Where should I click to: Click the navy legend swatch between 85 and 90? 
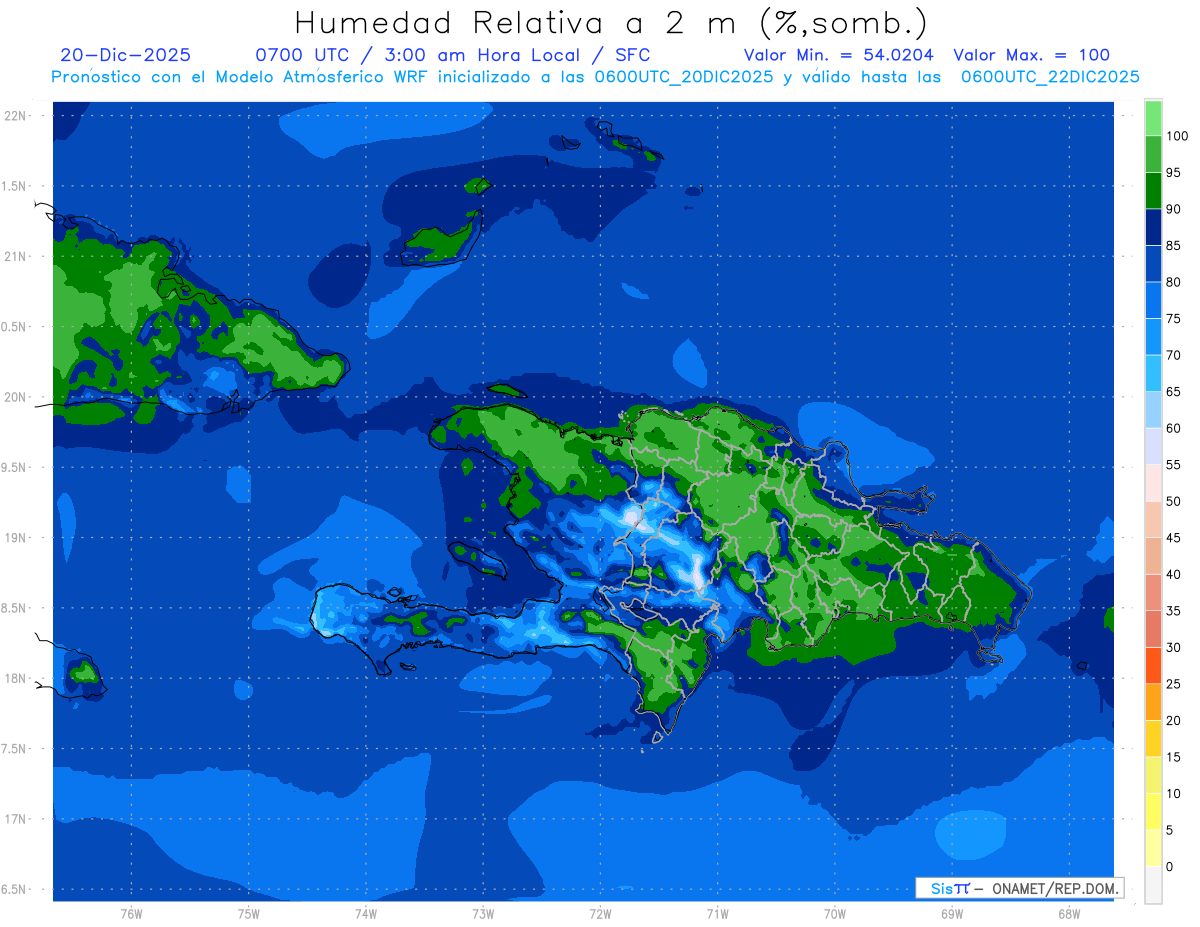(1153, 226)
